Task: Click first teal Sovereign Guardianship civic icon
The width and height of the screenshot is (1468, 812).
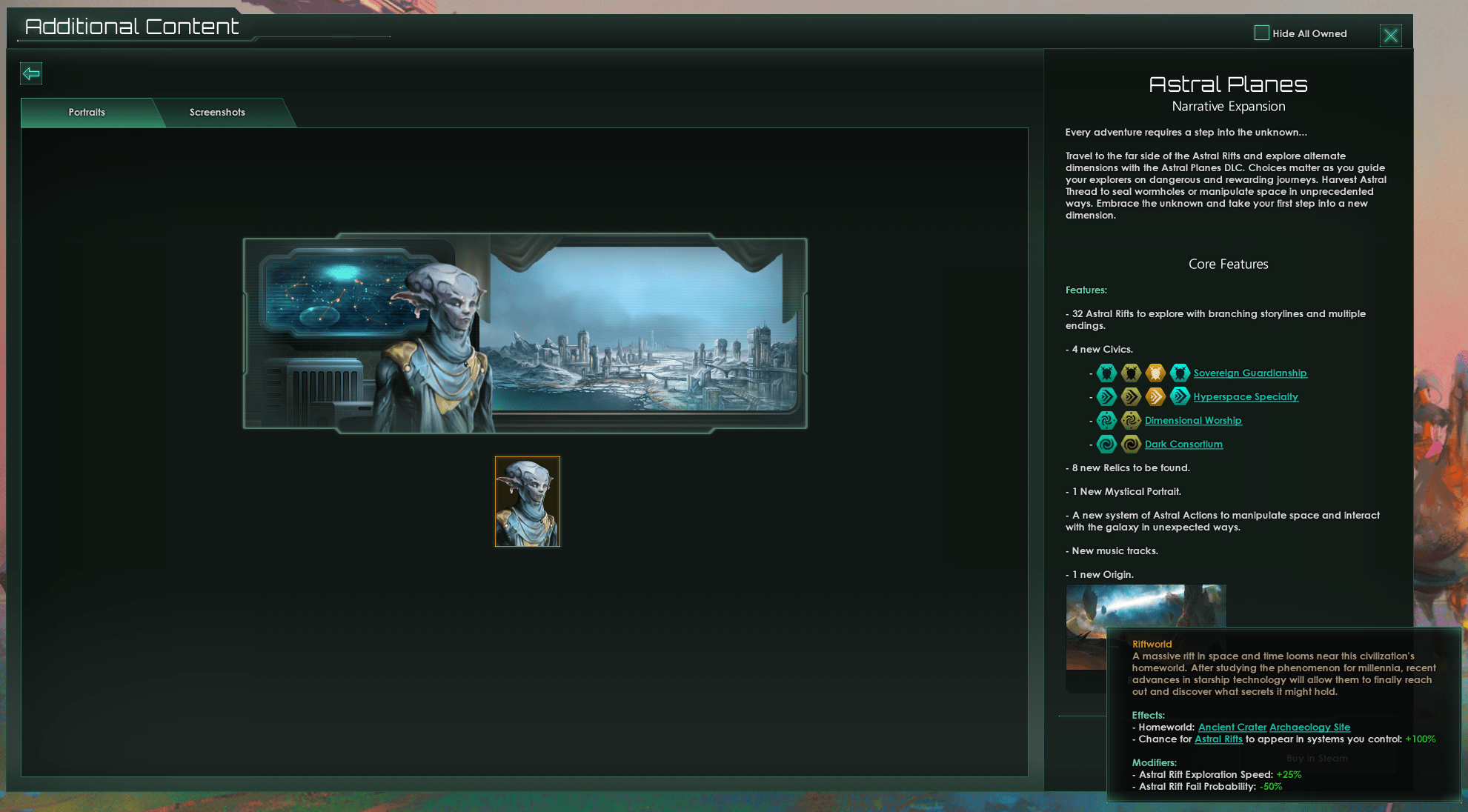Action: (x=1106, y=373)
